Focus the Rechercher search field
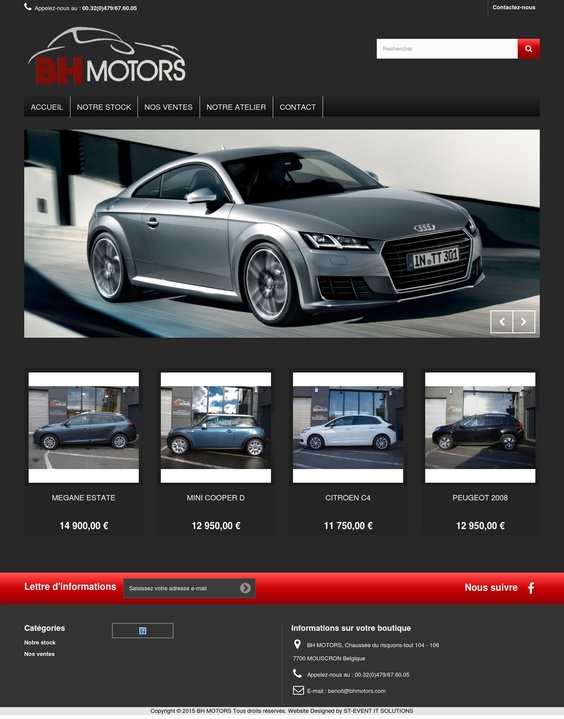This screenshot has height=719, width=564. (x=447, y=49)
